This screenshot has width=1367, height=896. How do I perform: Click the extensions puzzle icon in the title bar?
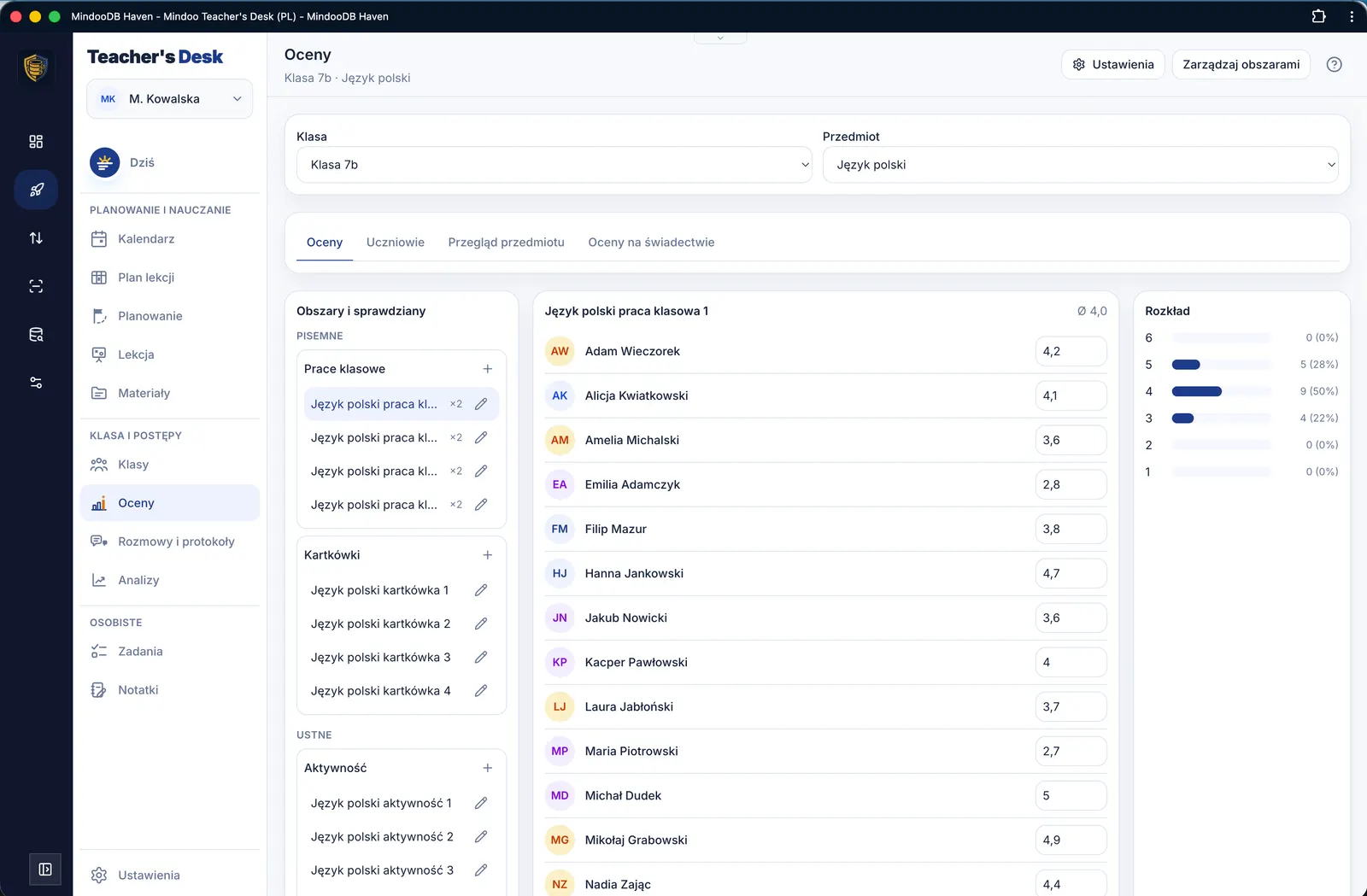[1318, 16]
